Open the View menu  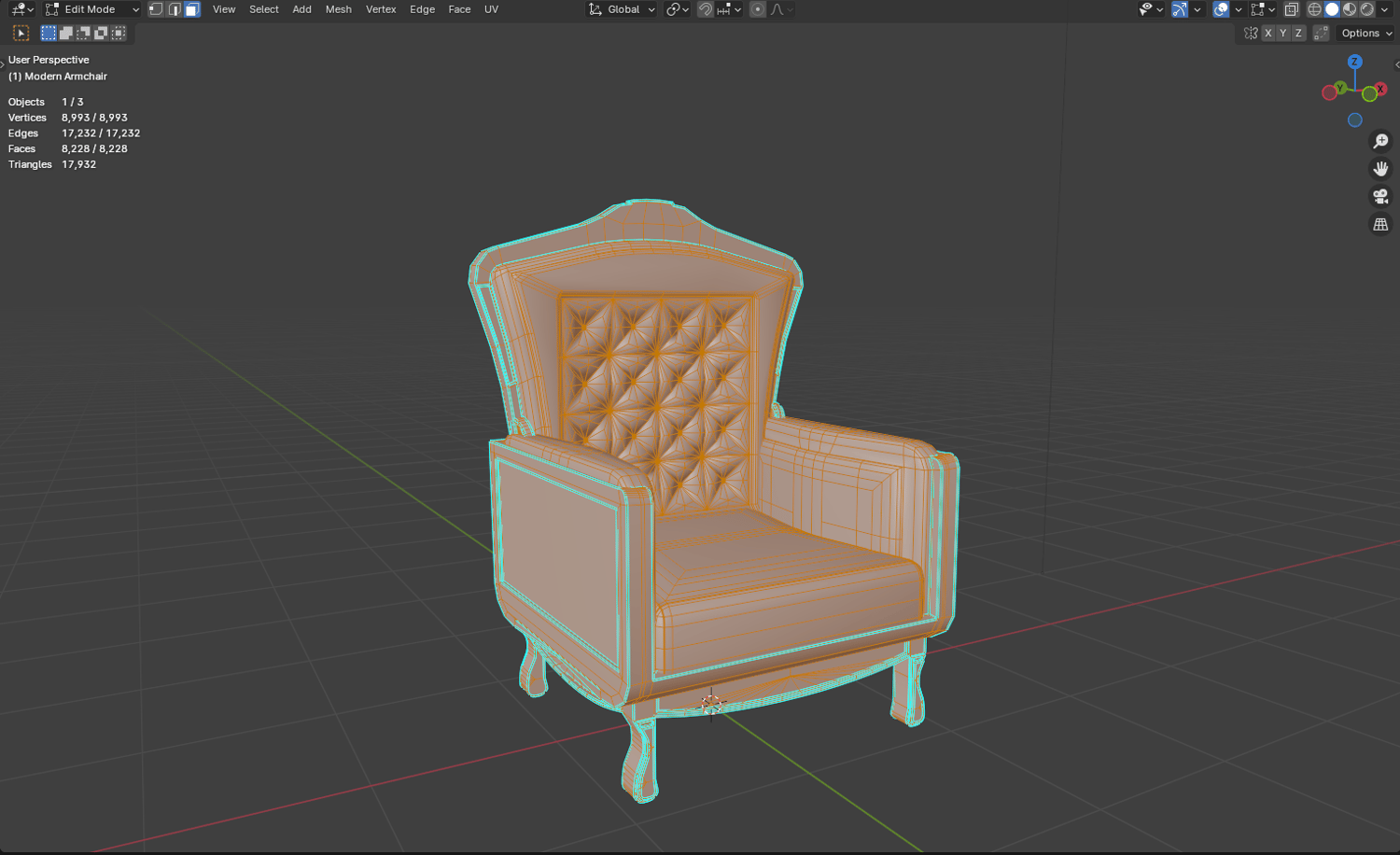224,9
